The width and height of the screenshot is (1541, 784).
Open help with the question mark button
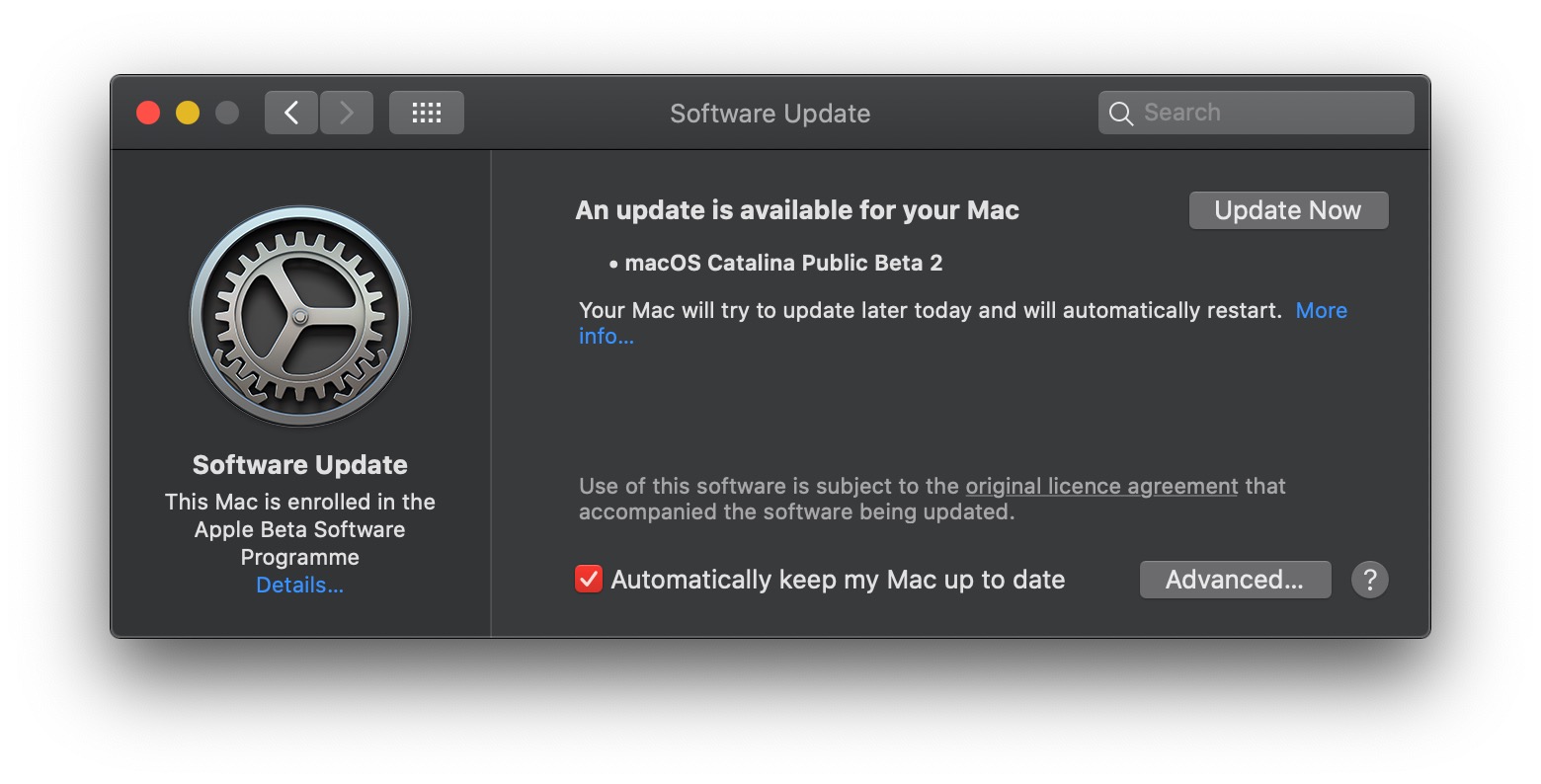tap(1370, 580)
